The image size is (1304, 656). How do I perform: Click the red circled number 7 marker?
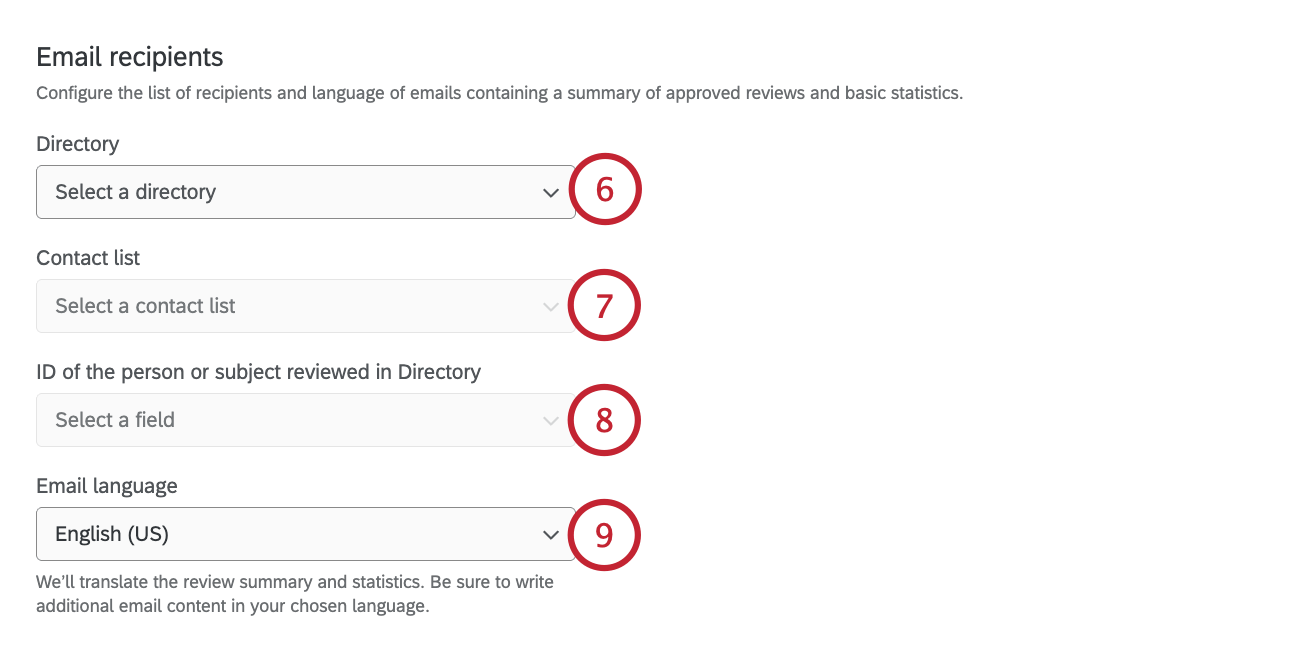(x=604, y=305)
